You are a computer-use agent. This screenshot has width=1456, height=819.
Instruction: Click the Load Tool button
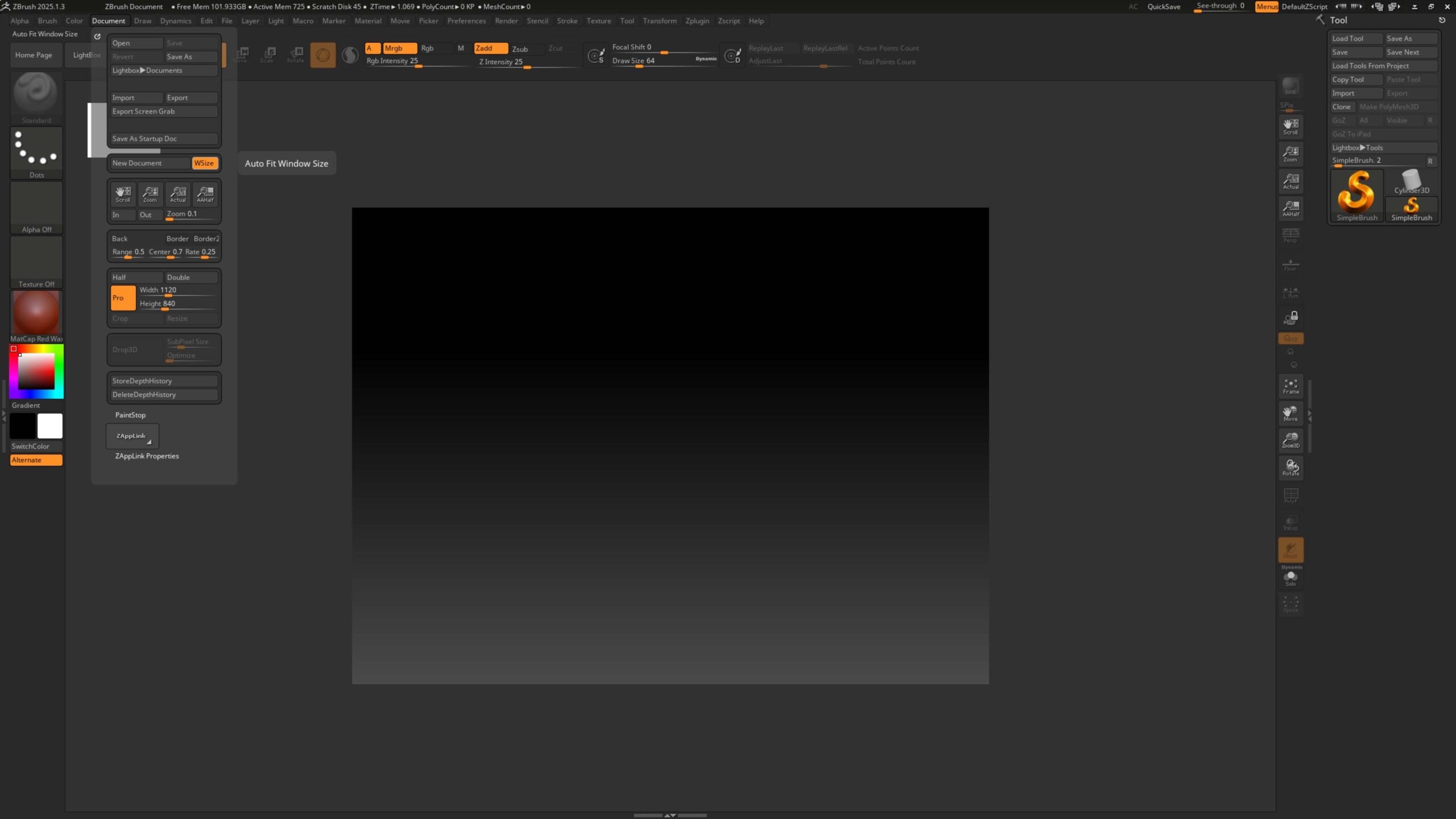tap(1356, 39)
